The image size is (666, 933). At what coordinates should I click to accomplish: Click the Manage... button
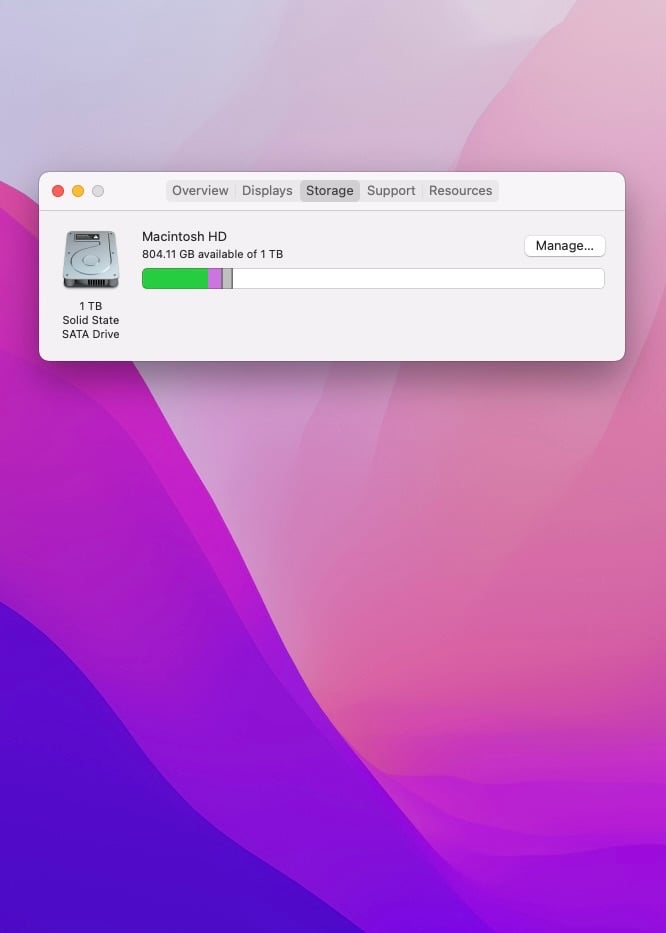pos(565,246)
